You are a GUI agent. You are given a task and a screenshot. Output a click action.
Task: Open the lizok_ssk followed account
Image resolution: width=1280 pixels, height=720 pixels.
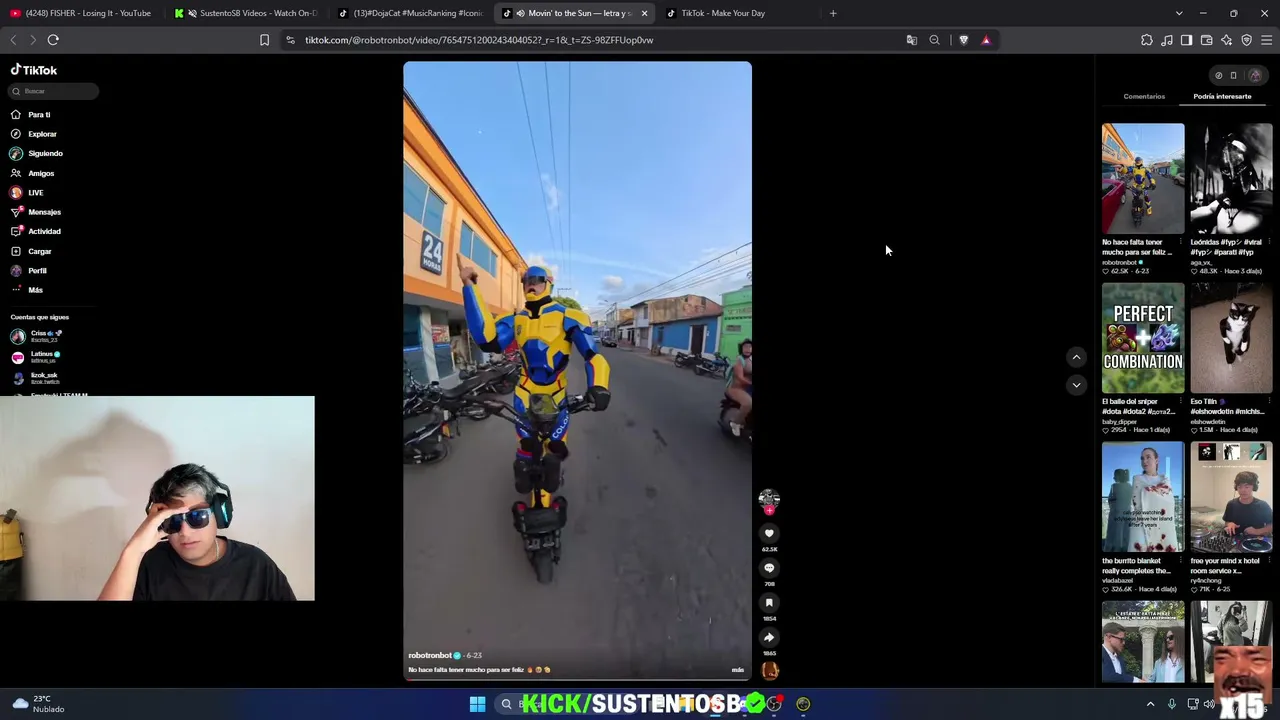tap(35, 377)
